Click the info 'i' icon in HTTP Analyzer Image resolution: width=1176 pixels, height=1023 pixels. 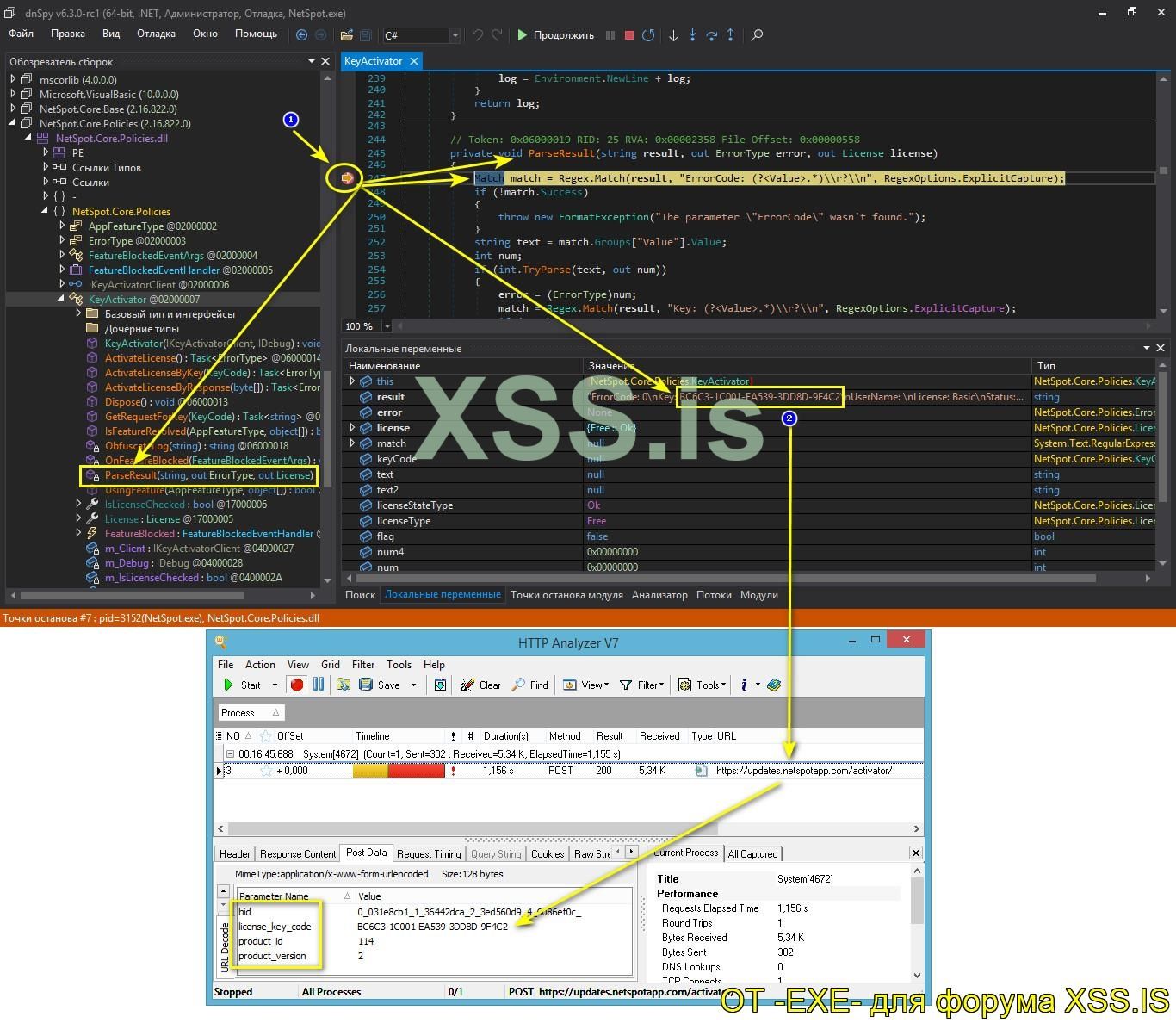tap(744, 685)
